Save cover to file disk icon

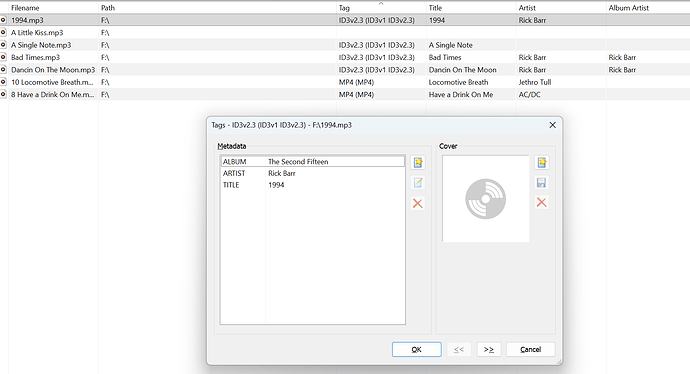tap(542, 183)
